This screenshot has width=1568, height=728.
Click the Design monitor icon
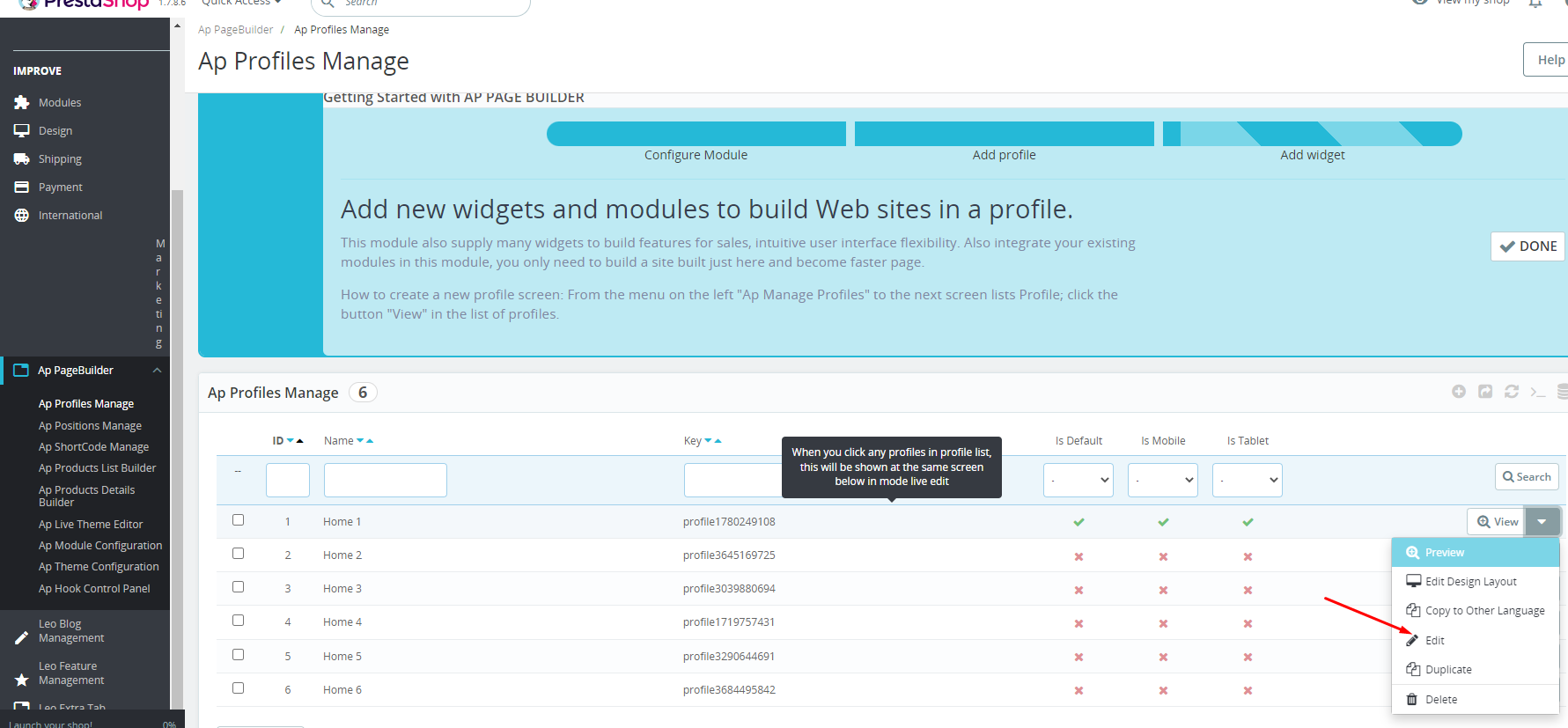click(22, 131)
